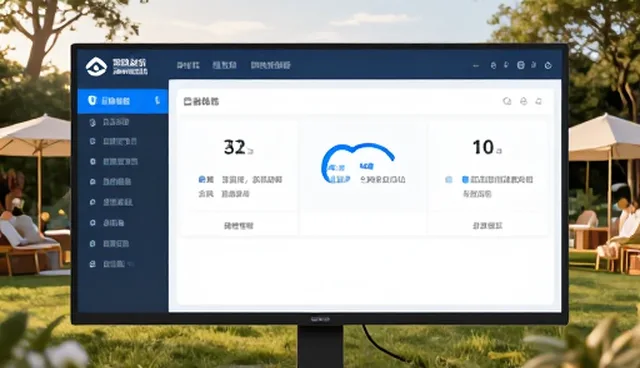This screenshot has height=368, width=640.
Task: Click the round globe-style header icon
Action: (x=520, y=65)
